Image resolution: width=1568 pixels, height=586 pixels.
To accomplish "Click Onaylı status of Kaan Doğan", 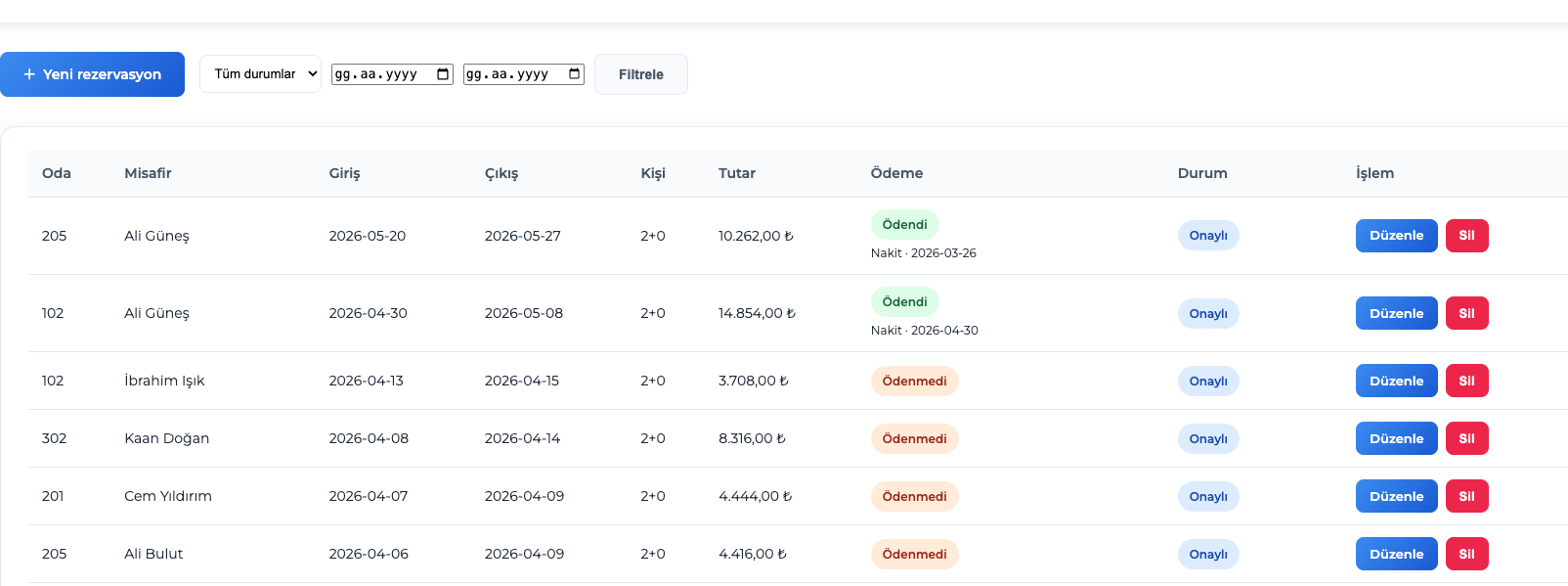I will [x=1207, y=438].
